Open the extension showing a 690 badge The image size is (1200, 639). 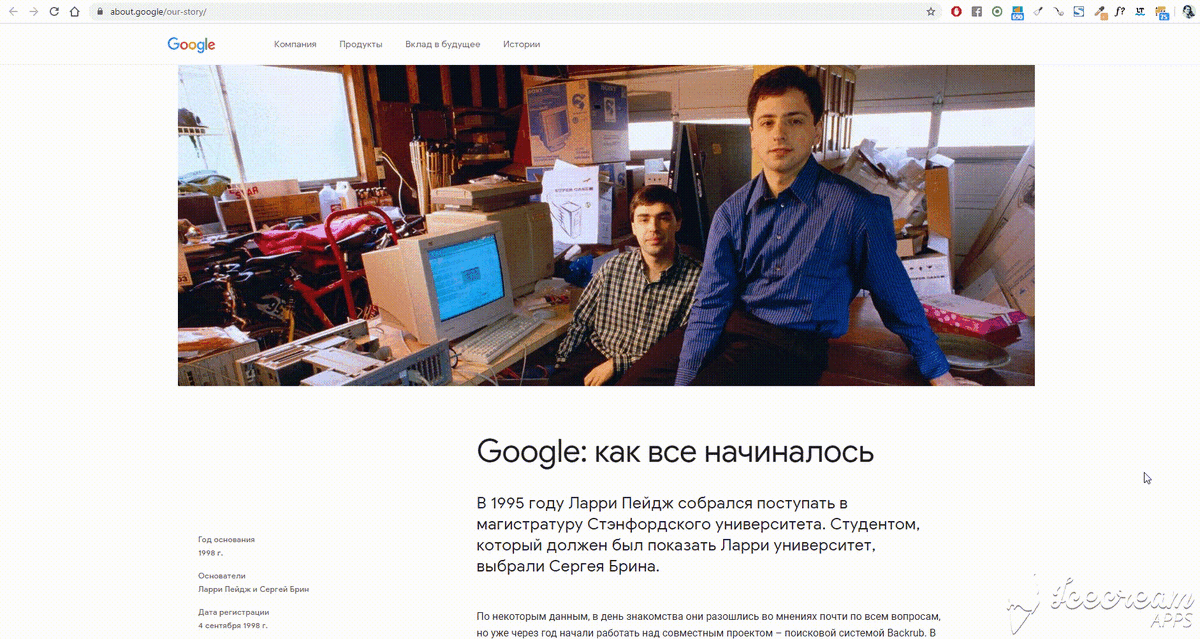(x=1017, y=11)
